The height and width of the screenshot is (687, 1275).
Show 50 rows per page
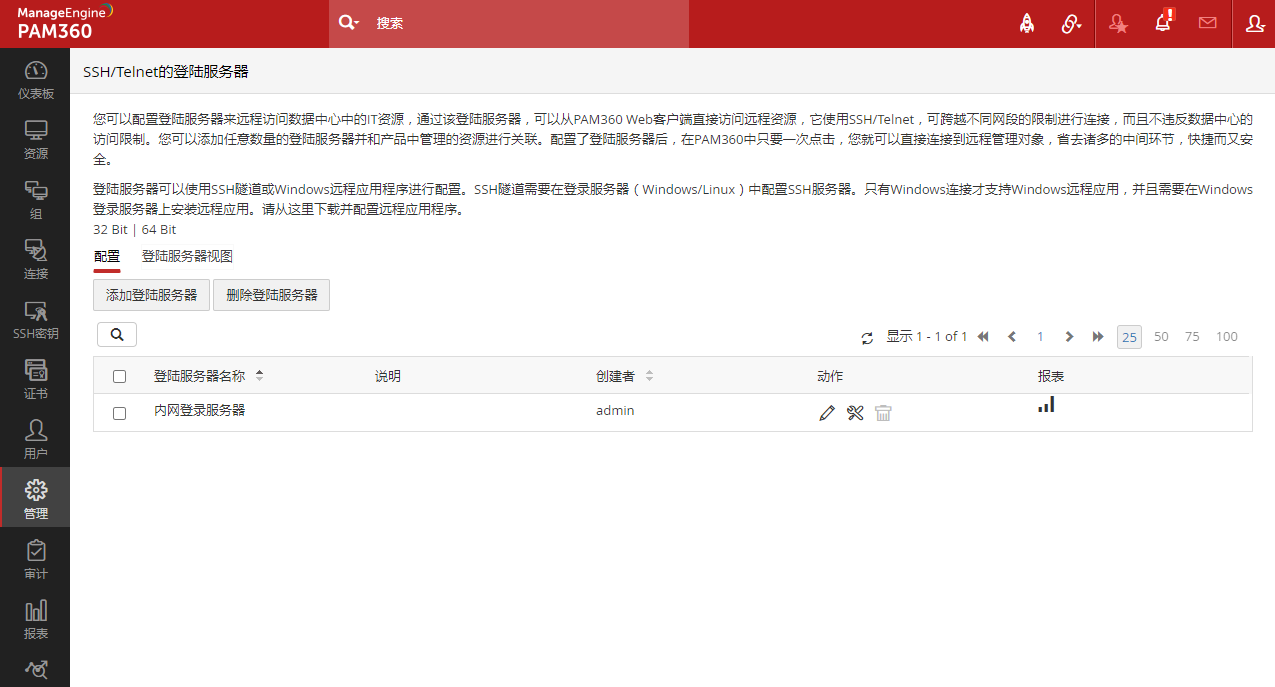(1161, 337)
